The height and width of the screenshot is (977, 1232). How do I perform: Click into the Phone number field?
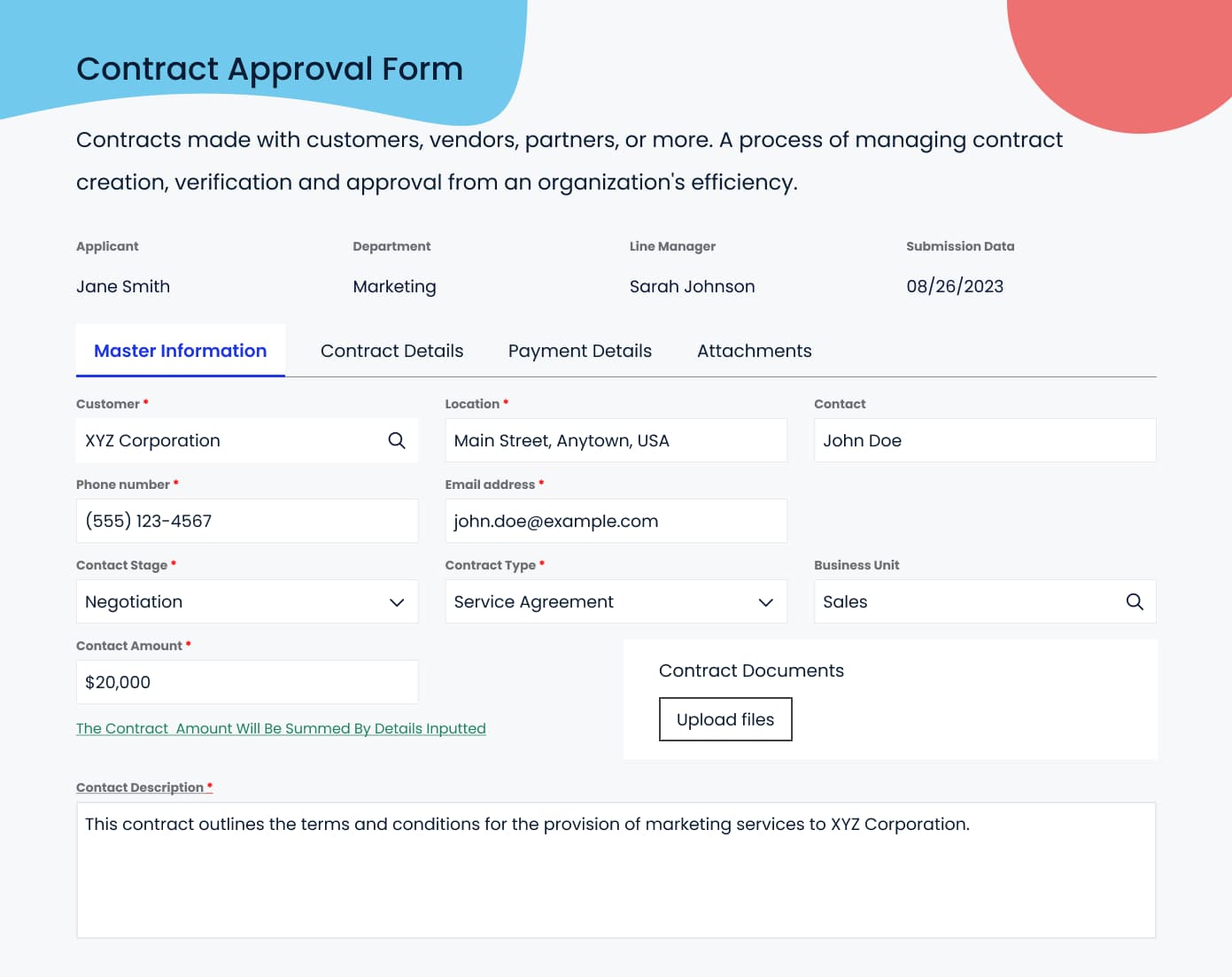246,521
